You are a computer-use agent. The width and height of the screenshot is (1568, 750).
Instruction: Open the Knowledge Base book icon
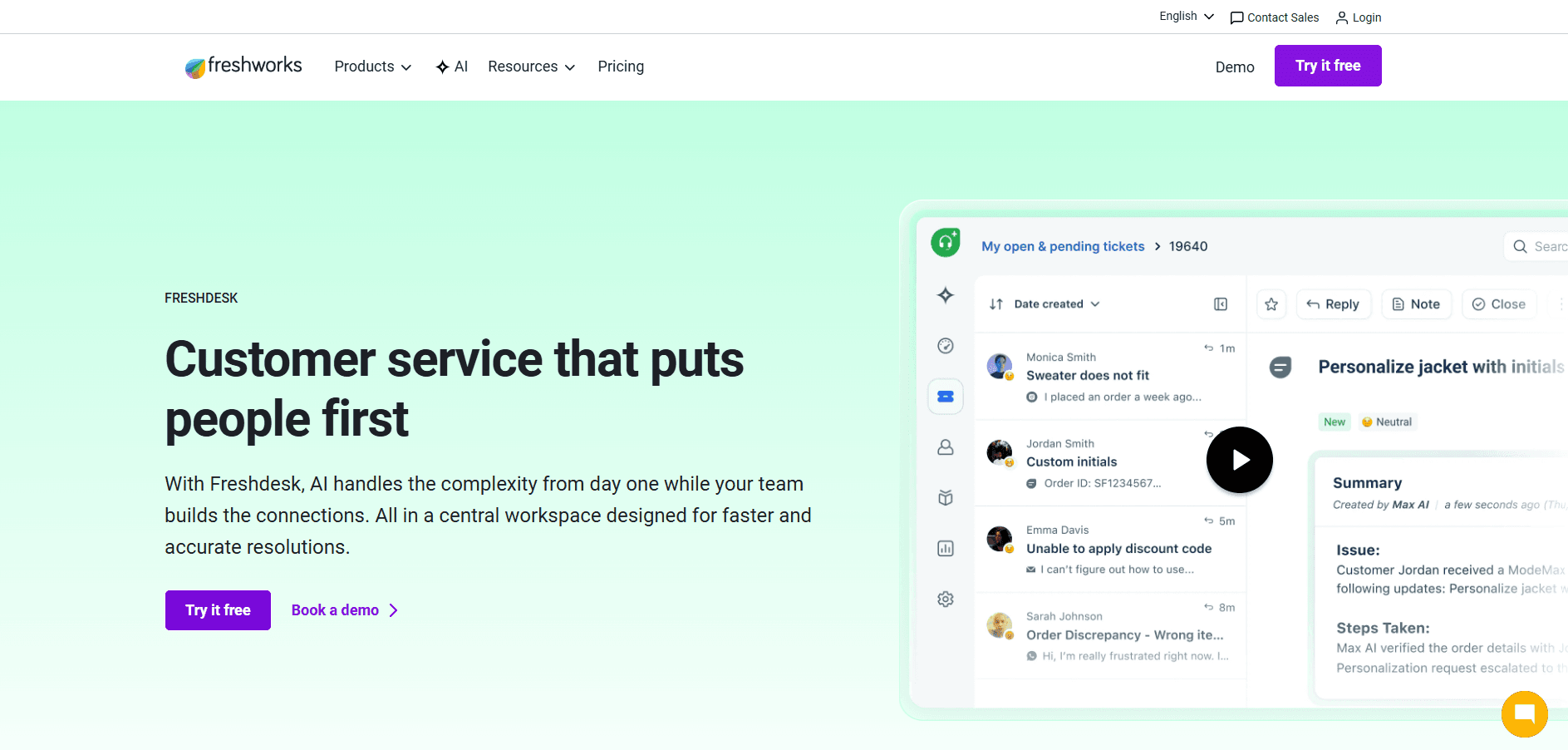[x=946, y=497]
